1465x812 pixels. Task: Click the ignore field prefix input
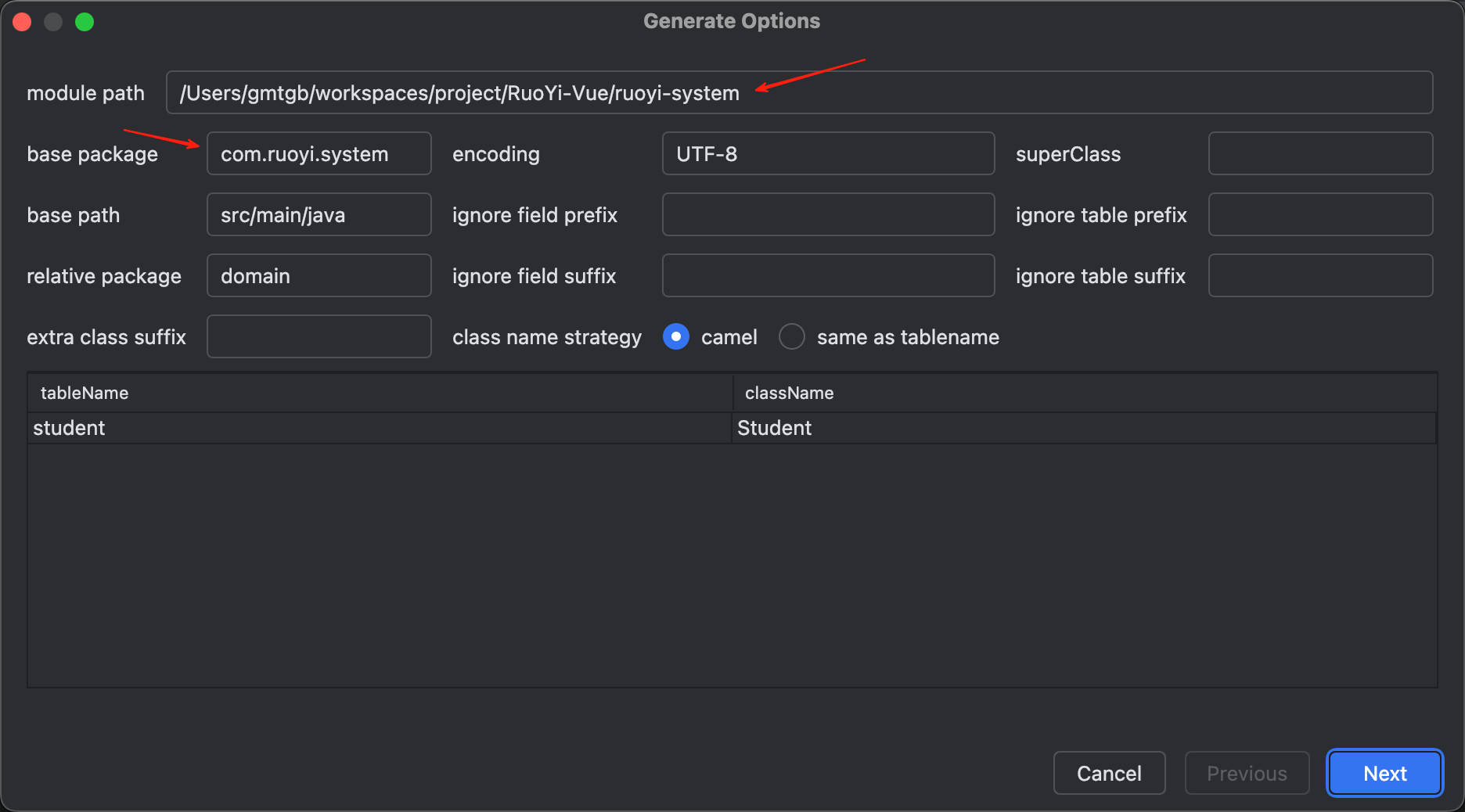click(x=827, y=214)
